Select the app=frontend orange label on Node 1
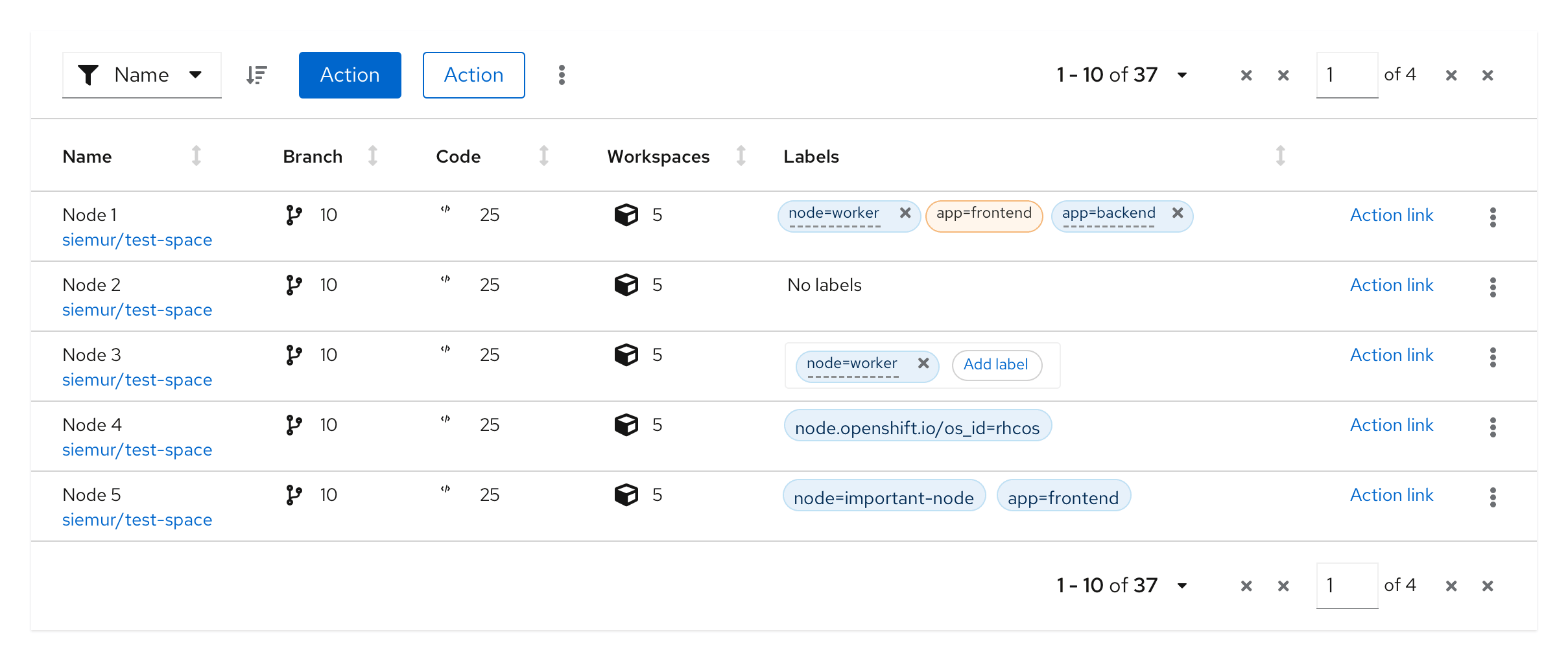This screenshot has width=1568, height=661. [x=983, y=215]
